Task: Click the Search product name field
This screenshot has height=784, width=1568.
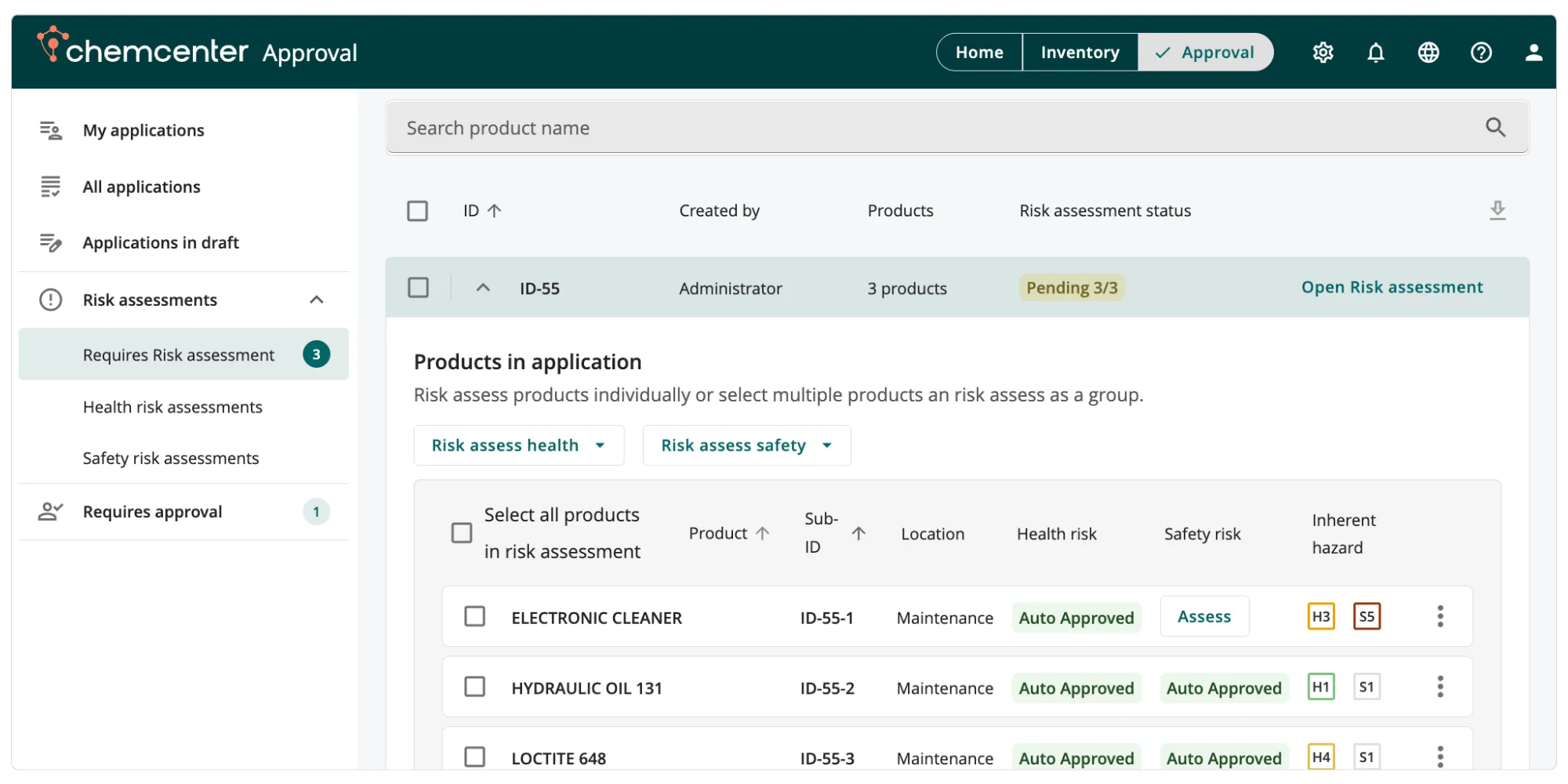Action: [957, 128]
